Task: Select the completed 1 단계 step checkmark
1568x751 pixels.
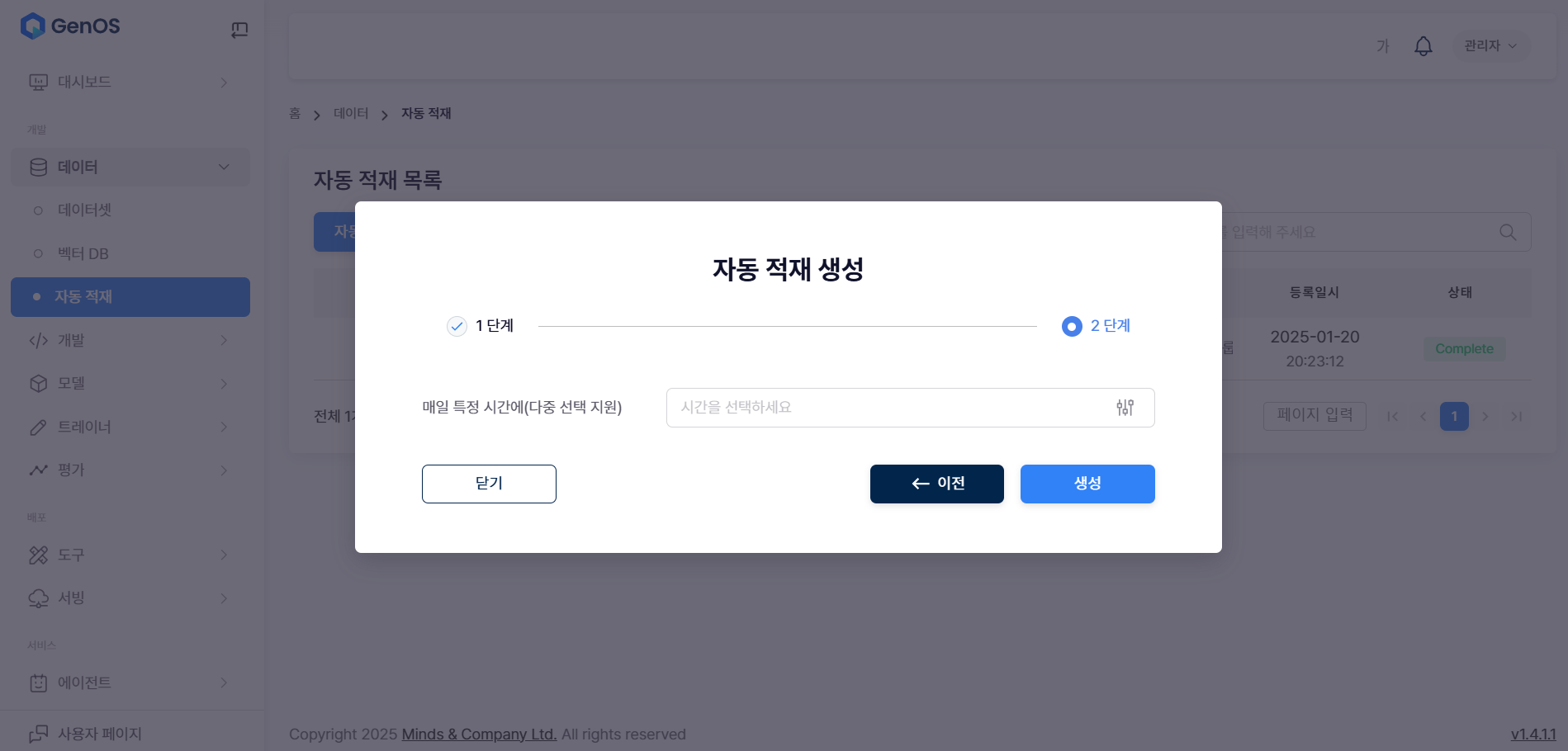Action: 457,327
